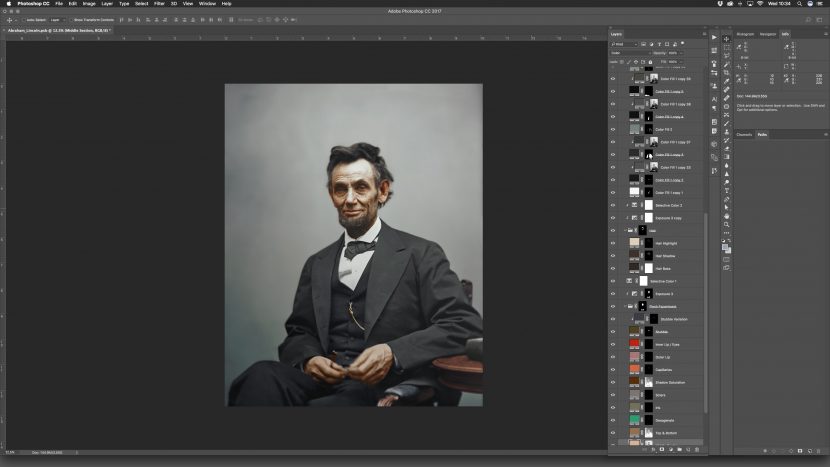The width and height of the screenshot is (830, 467).
Task: Open the Image menu
Action: [89, 4]
